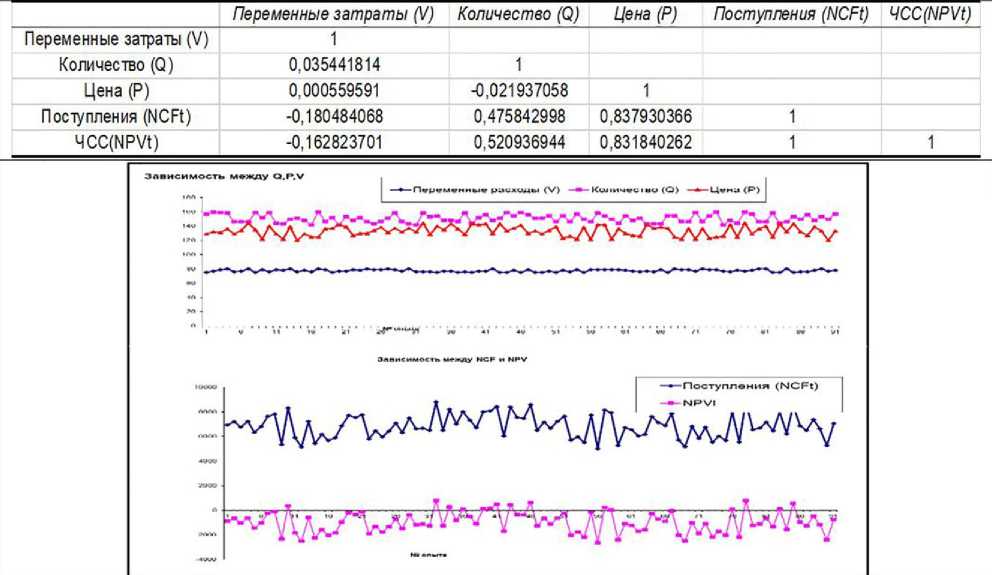Select the cell with value 0,831840262
Screen dimensions: 992x575
(645, 142)
